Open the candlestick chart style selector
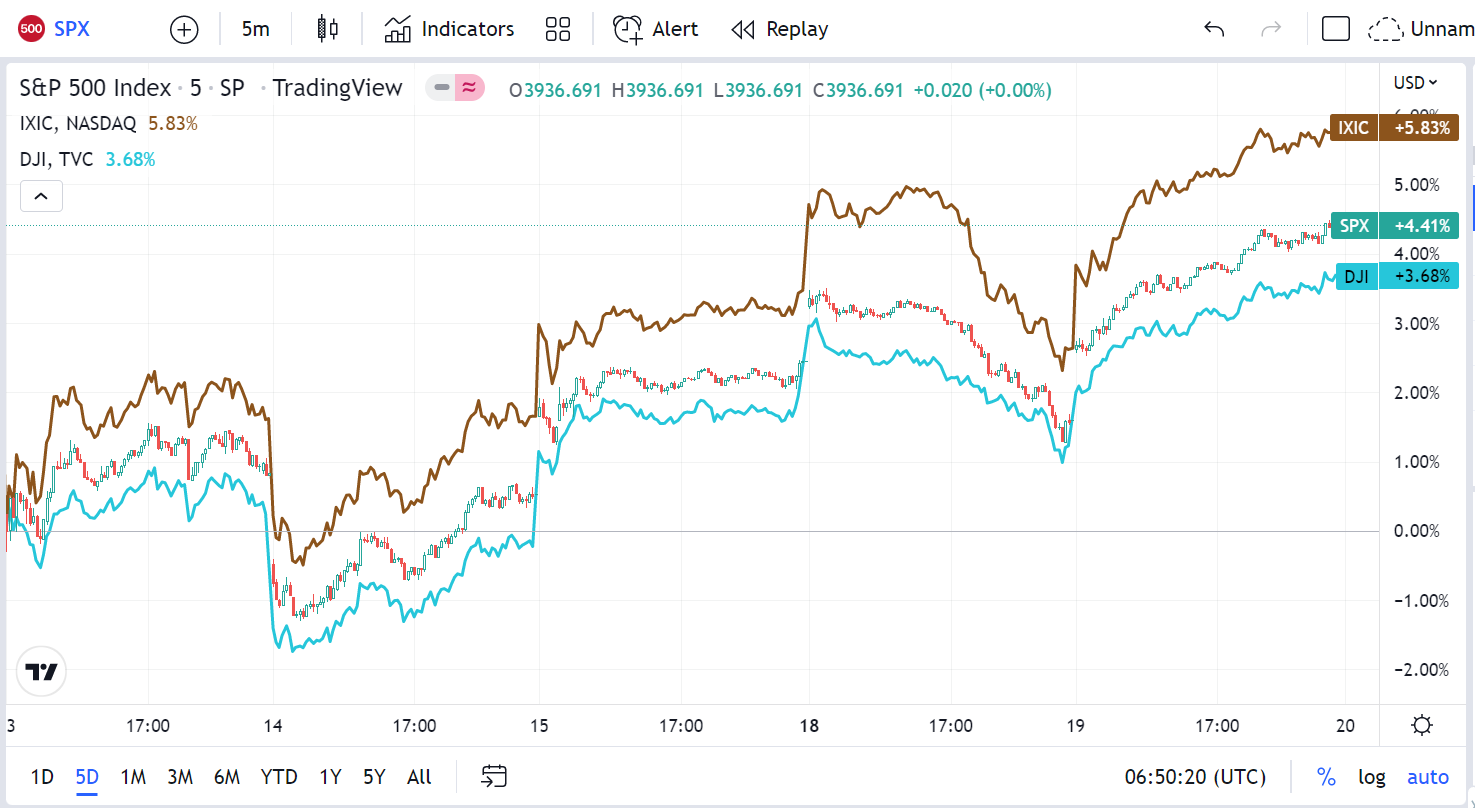 pyautogui.click(x=327, y=29)
